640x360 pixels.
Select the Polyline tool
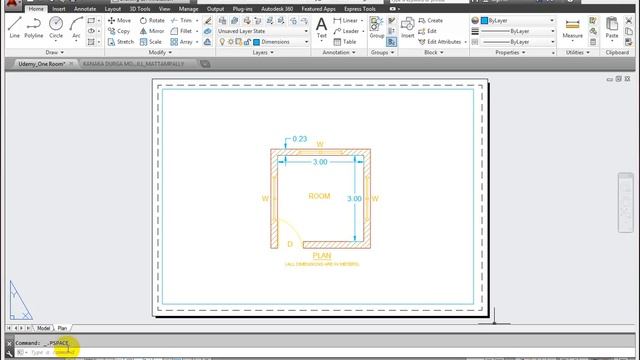coord(33,28)
